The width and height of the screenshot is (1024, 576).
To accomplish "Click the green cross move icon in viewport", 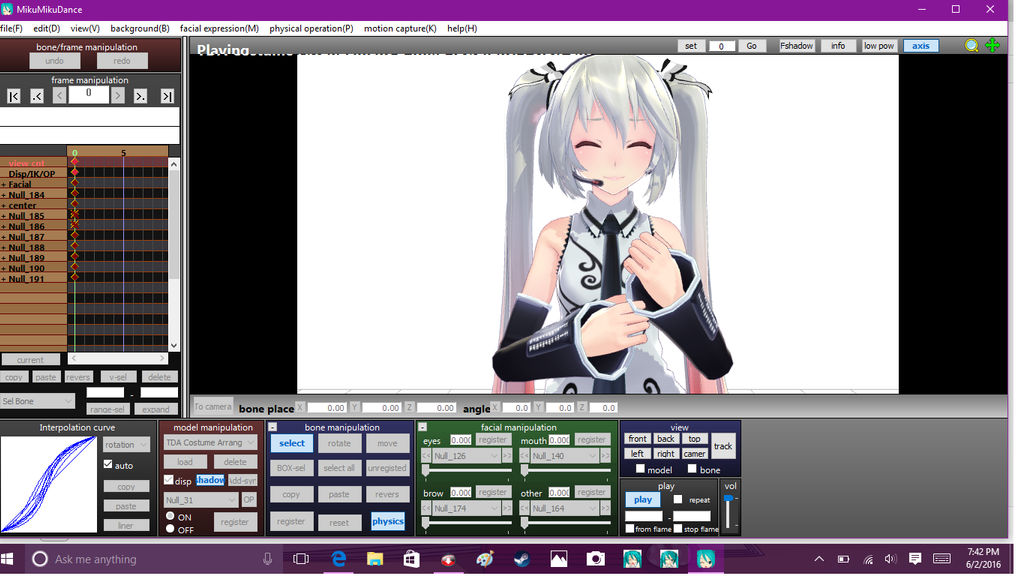I will (993, 45).
